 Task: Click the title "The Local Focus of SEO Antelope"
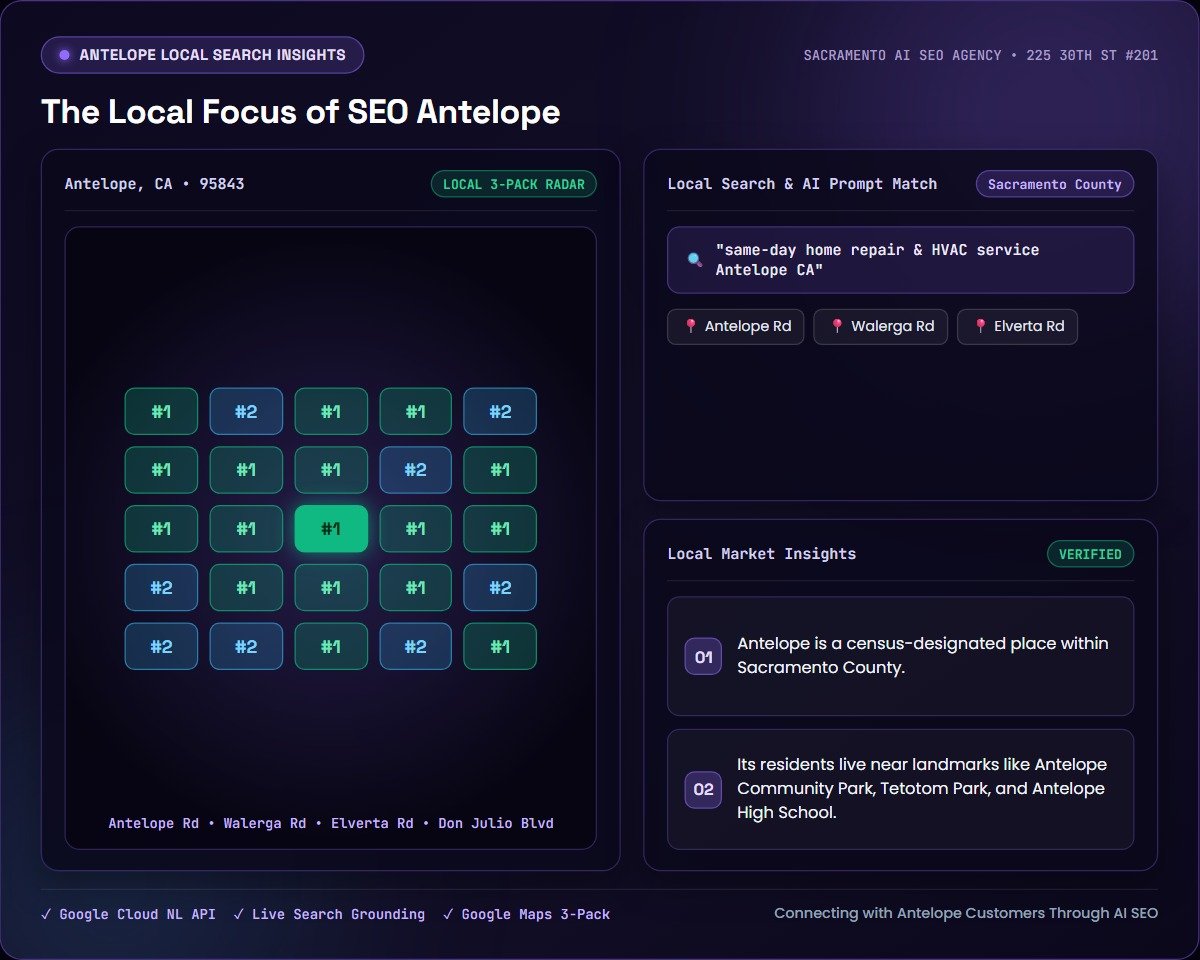pyautogui.click(x=300, y=112)
